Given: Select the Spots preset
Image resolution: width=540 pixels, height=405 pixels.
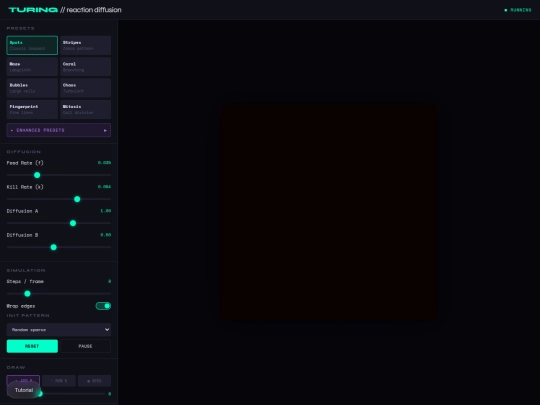Looking at the screenshot, I should (x=32, y=45).
